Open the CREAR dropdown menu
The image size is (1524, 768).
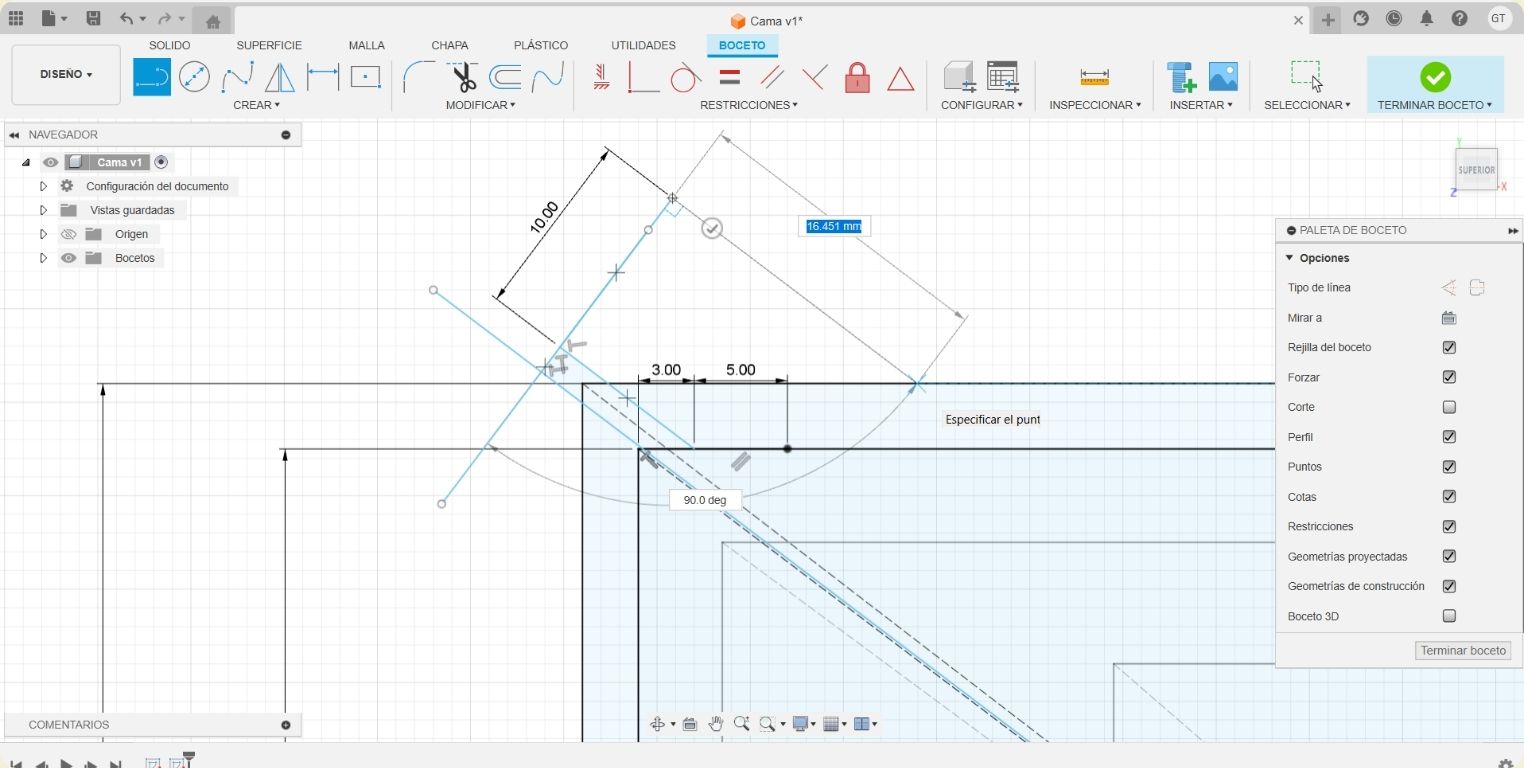click(x=256, y=105)
